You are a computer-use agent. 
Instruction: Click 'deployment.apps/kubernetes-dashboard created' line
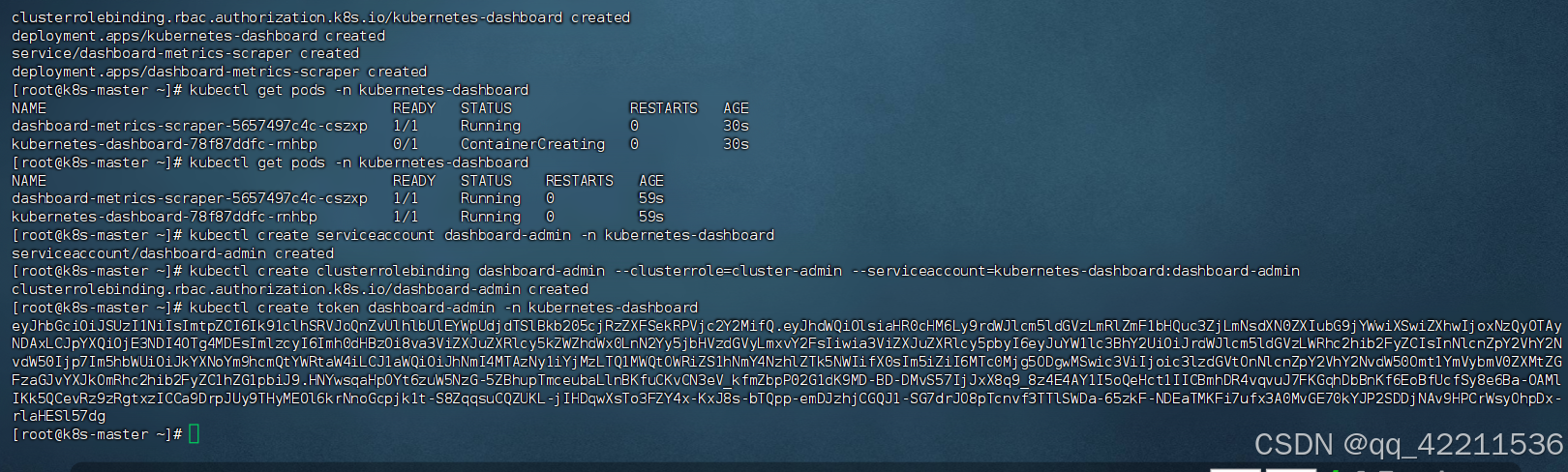tap(198, 36)
